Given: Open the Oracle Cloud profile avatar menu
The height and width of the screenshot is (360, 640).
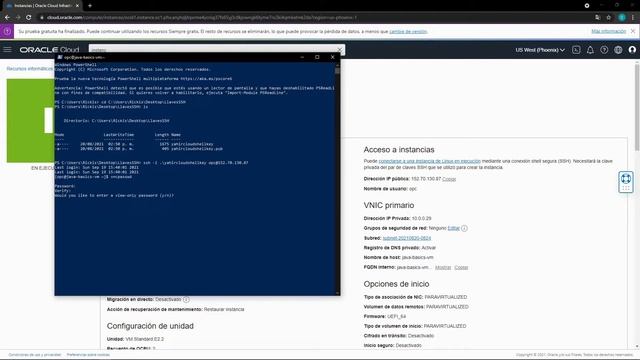Looking at the screenshot, I should coord(632,50).
